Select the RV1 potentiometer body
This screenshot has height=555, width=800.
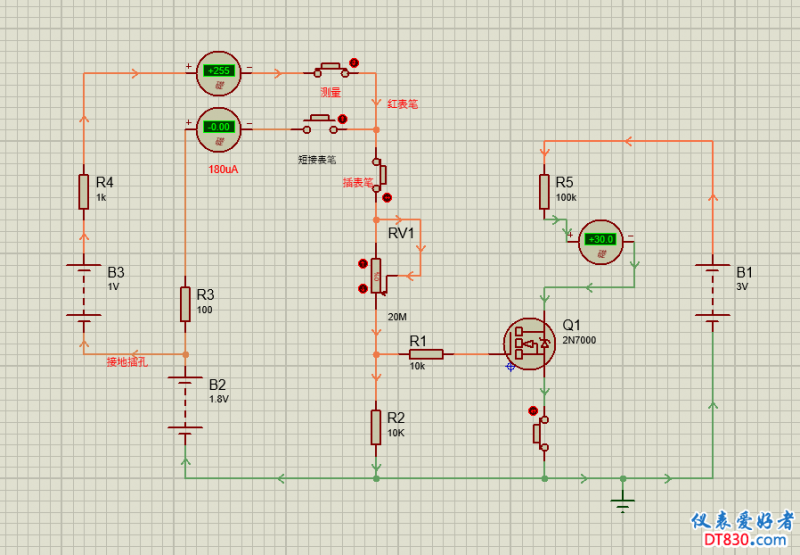376,277
